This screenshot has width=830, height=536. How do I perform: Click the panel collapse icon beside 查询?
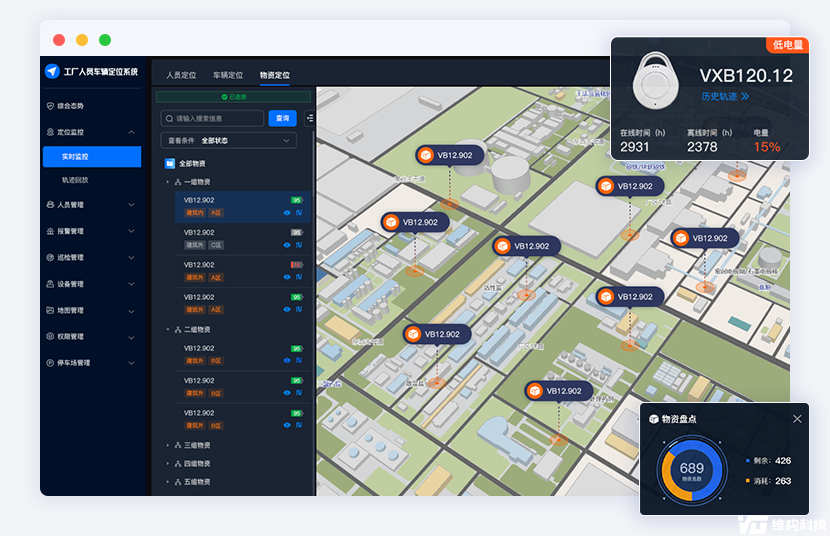pos(309,118)
